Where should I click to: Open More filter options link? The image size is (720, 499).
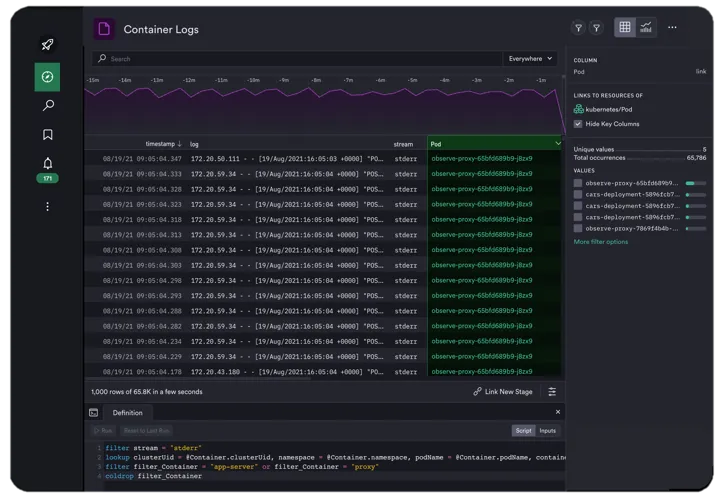coord(601,242)
